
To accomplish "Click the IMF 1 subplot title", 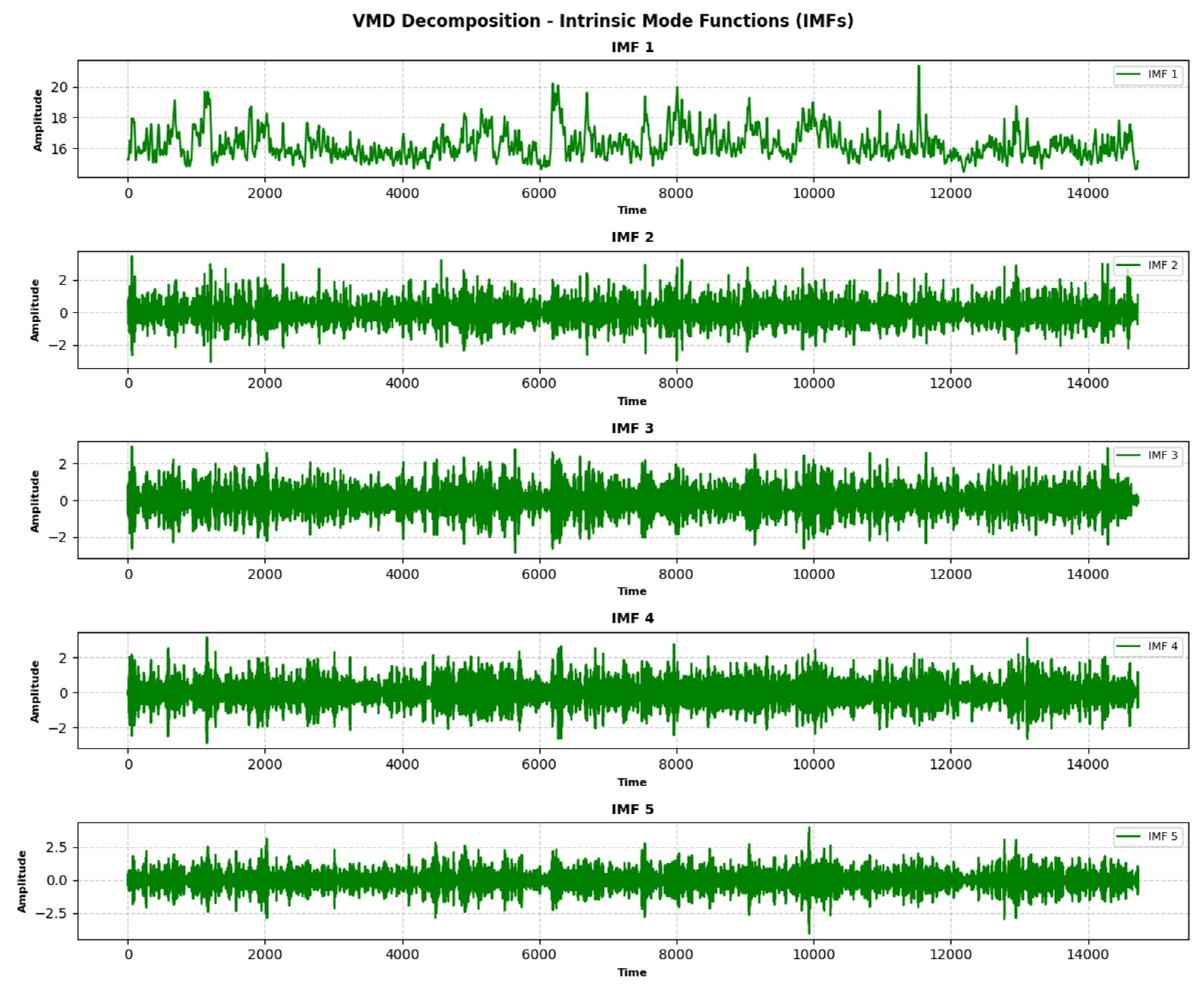I will (x=632, y=47).
